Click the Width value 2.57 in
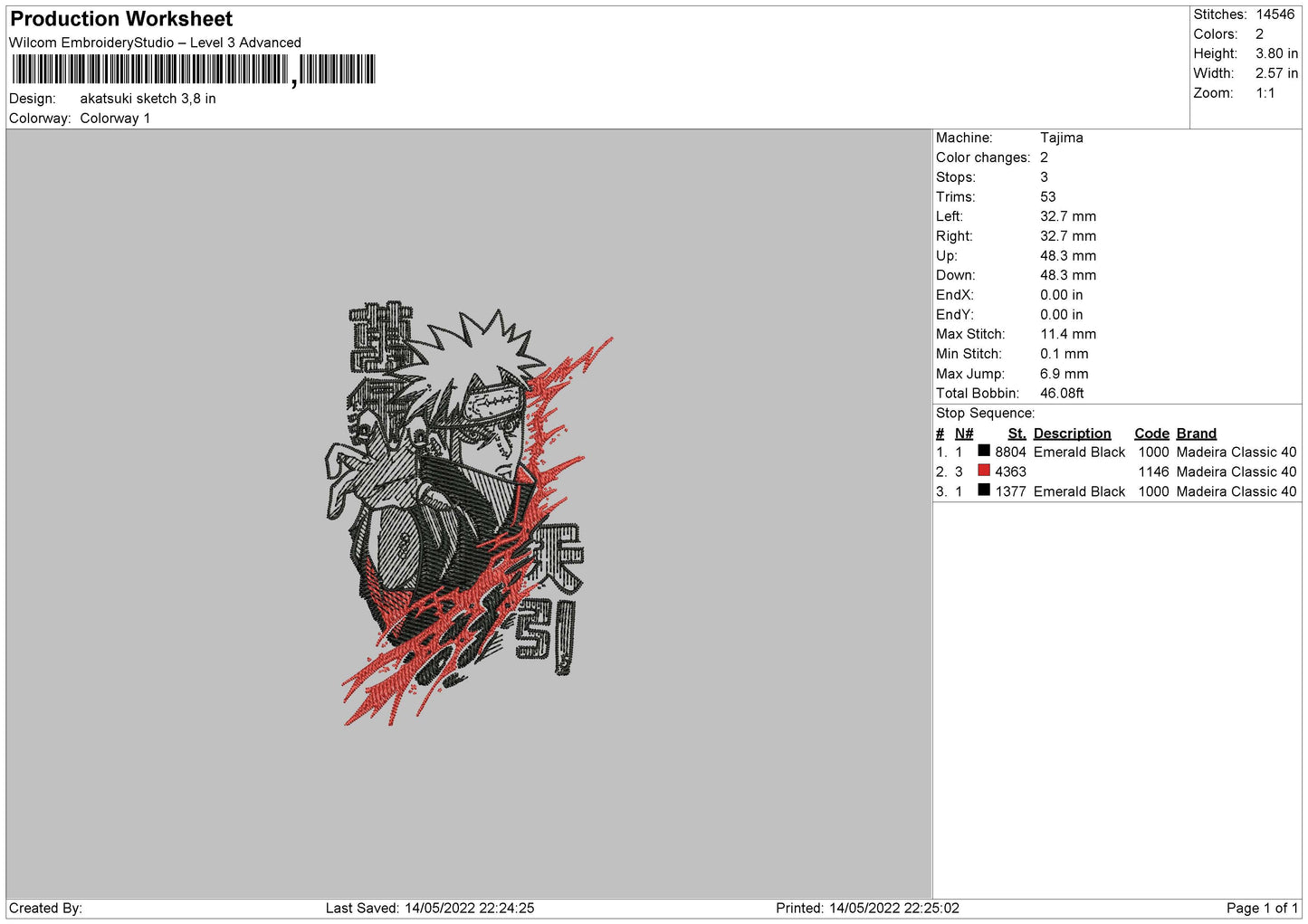The height and width of the screenshot is (924, 1308). (1276, 73)
